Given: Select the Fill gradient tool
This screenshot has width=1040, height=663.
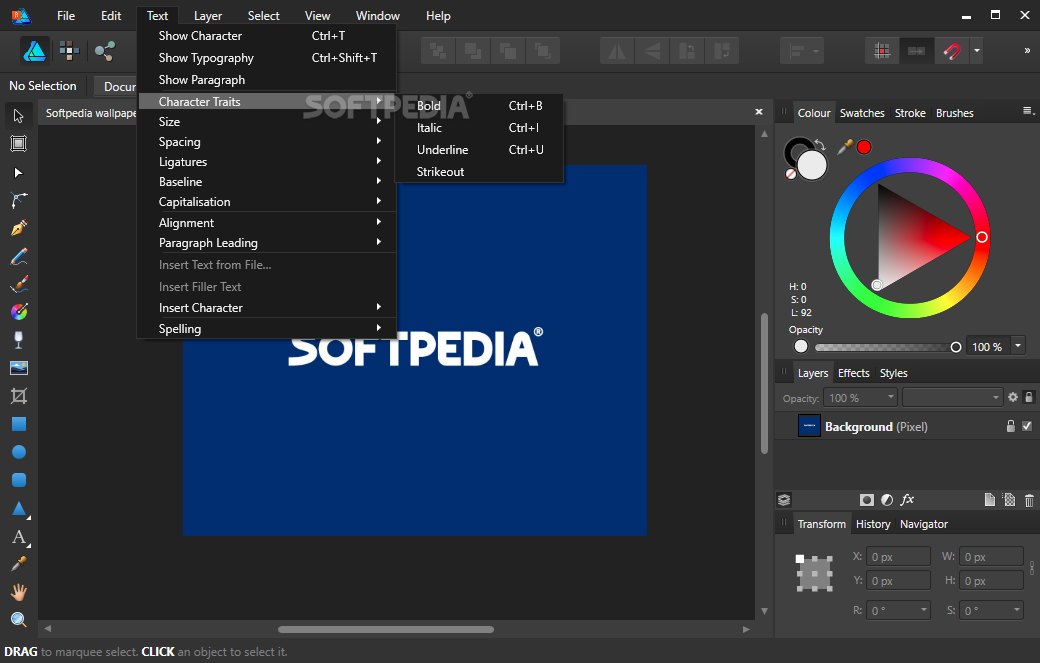Looking at the screenshot, I should (x=19, y=312).
